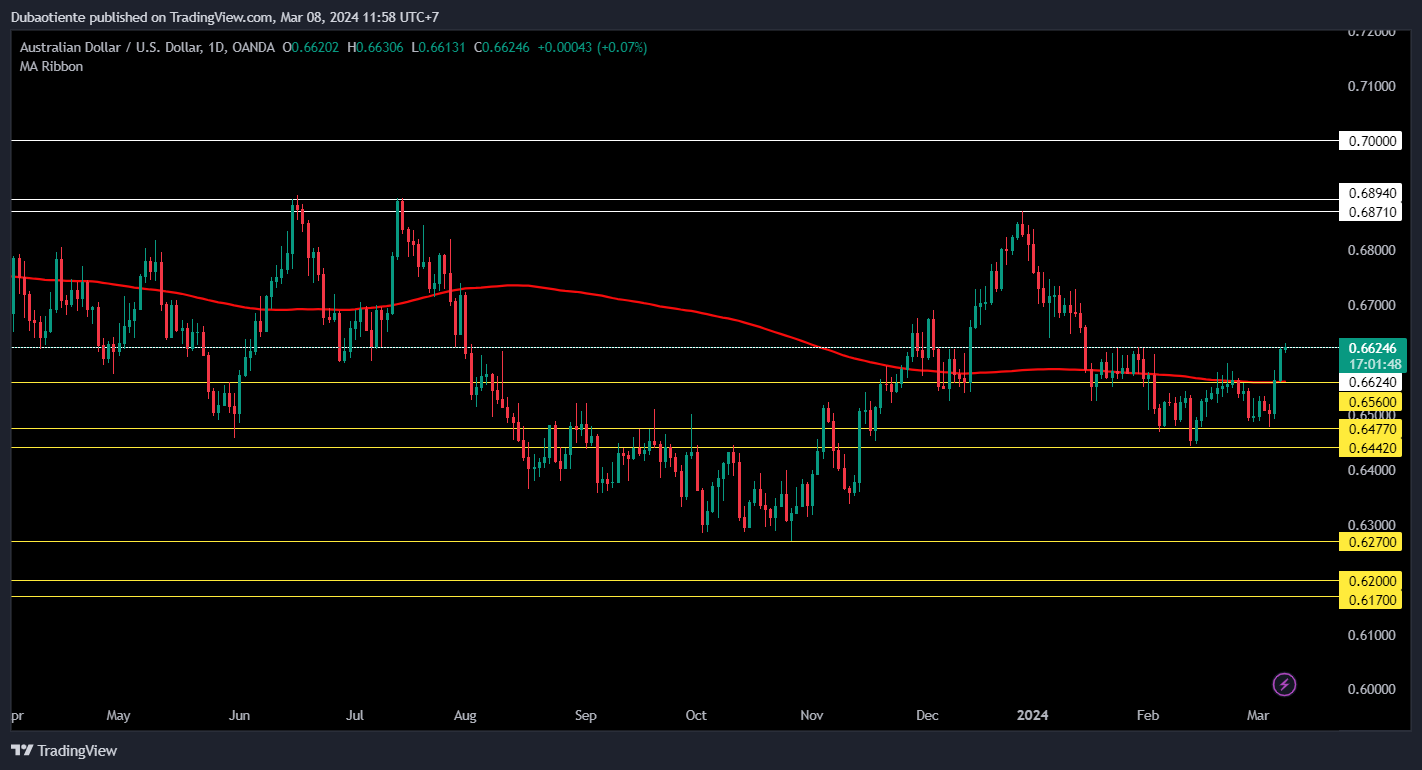Click the MA Ribbon indicator label
This screenshot has width=1422, height=770.
[x=51, y=66]
